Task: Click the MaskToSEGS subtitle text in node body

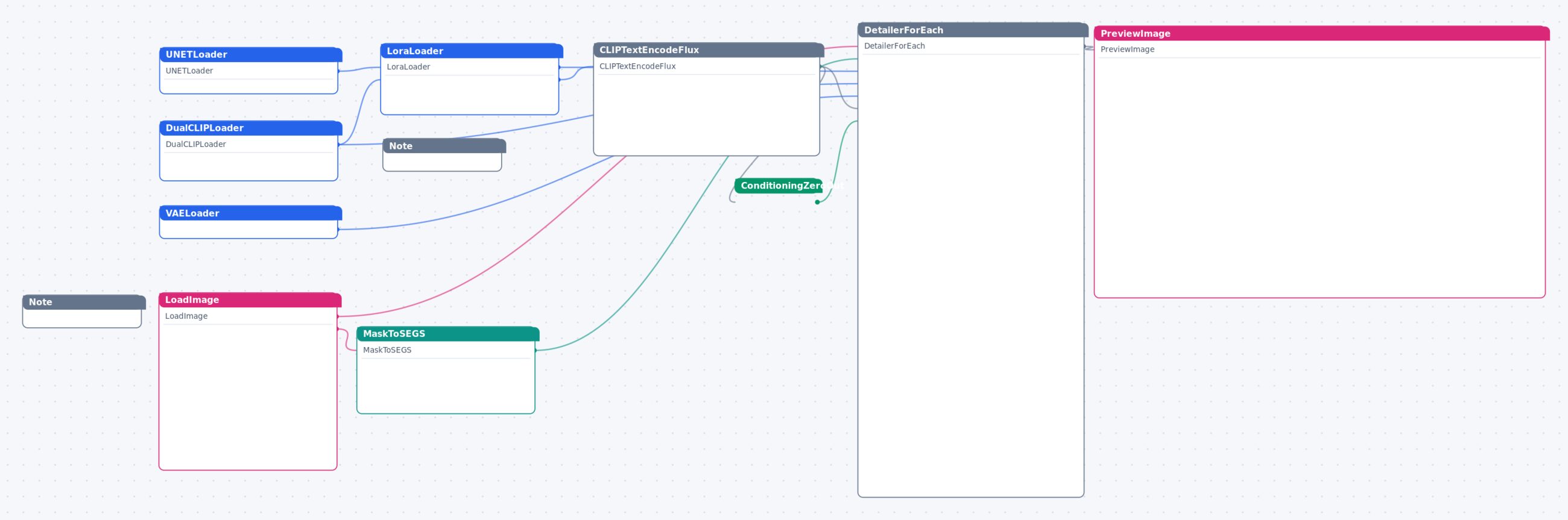Action: click(x=387, y=350)
